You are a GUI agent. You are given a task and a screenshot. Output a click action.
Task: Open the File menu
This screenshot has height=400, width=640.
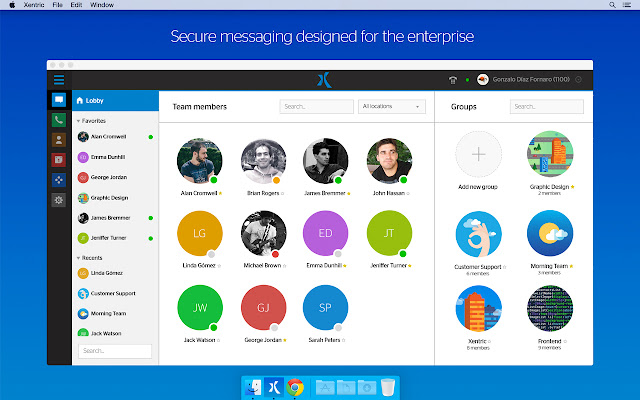coord(60,6)
